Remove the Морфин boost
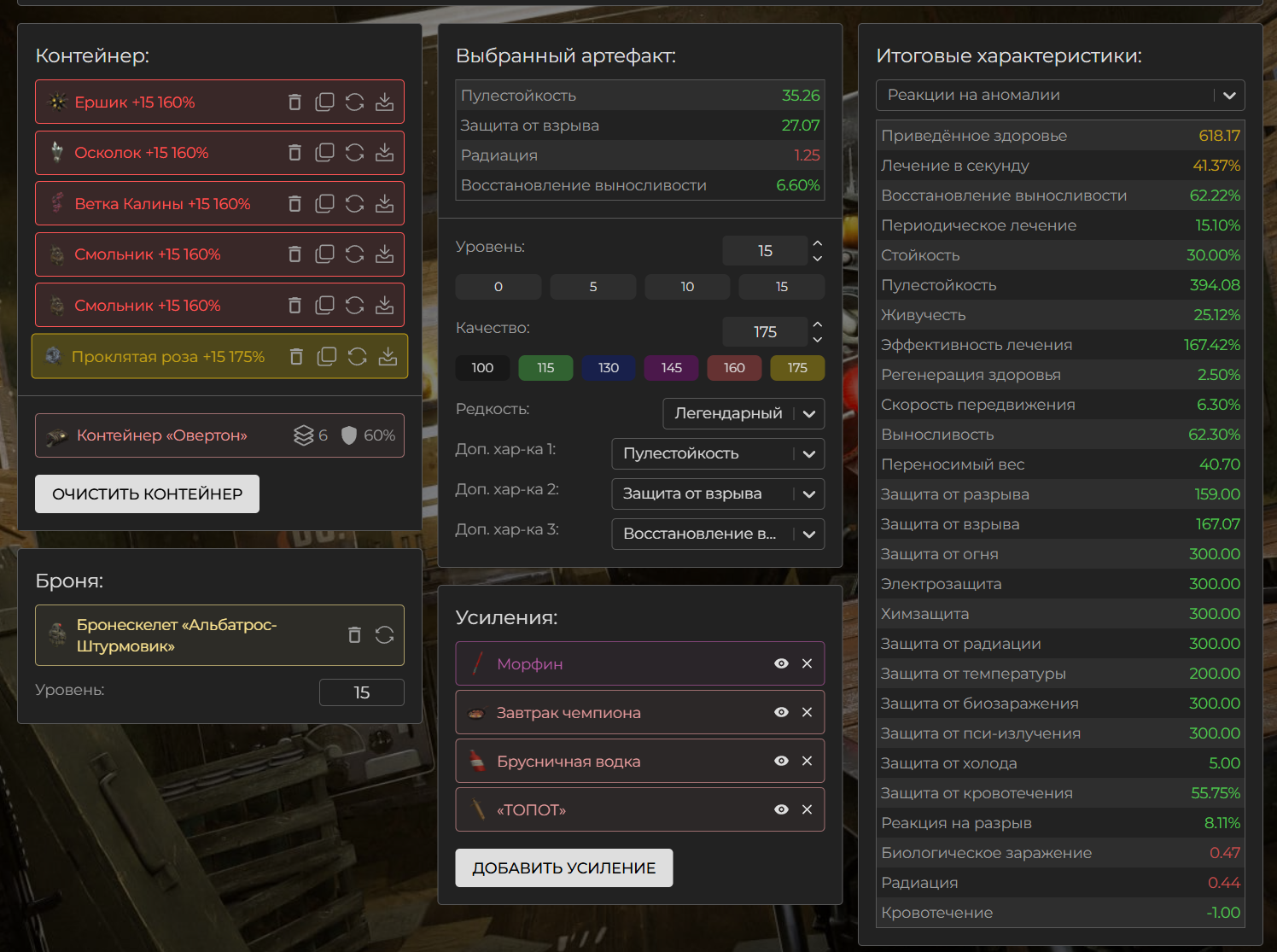1277x952 pixels. click(x=807, y=663)
